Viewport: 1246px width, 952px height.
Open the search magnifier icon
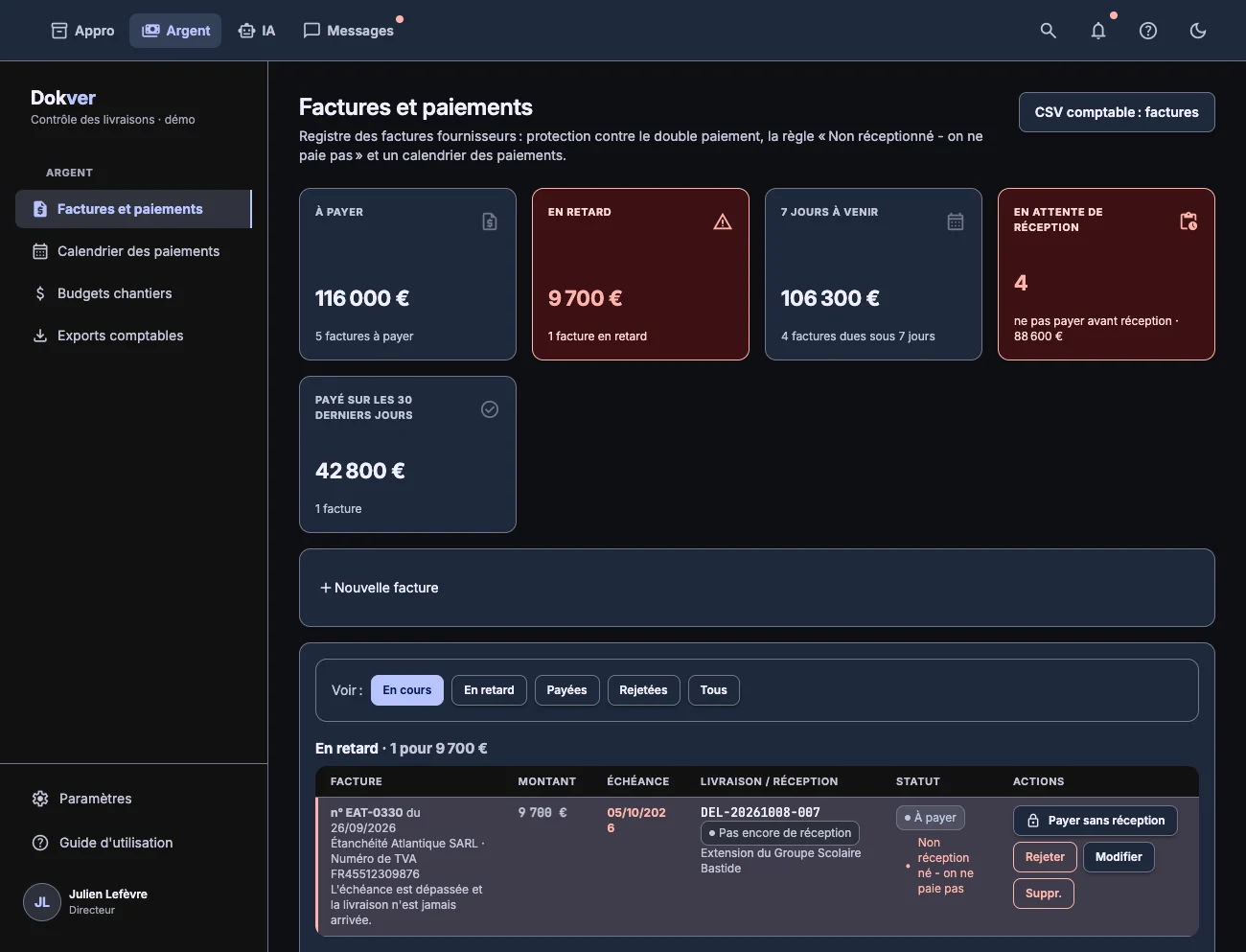[x=1049, y=31]
